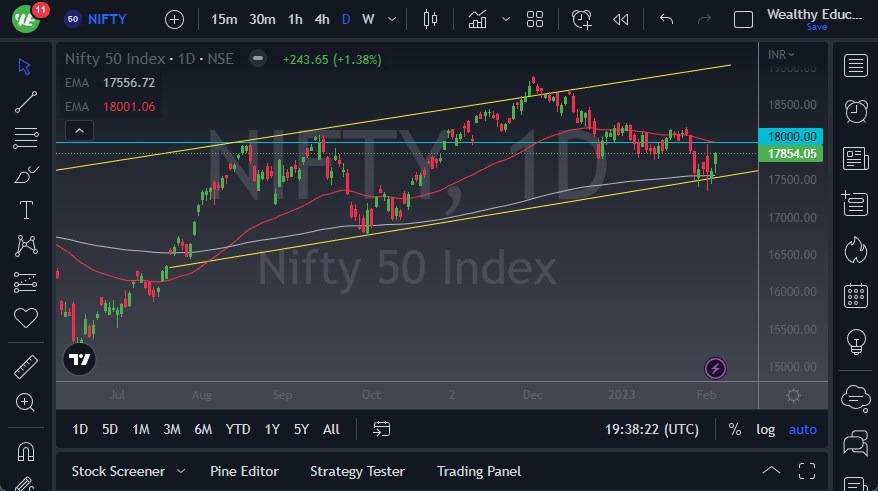The width and height of the screenshot is (878, 491).
Task: Click the candlestick chart style icon
Action: (x=431, y=19)
